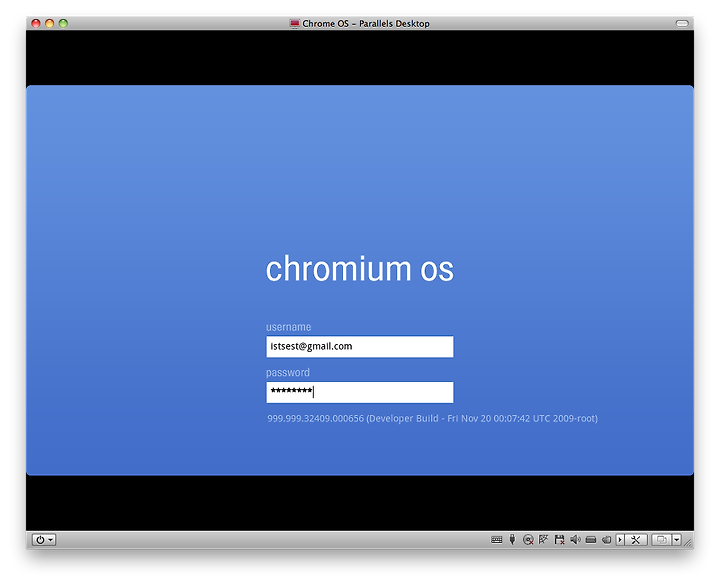Click the toolbar toggle pill button in title bar

click(682, 23)
